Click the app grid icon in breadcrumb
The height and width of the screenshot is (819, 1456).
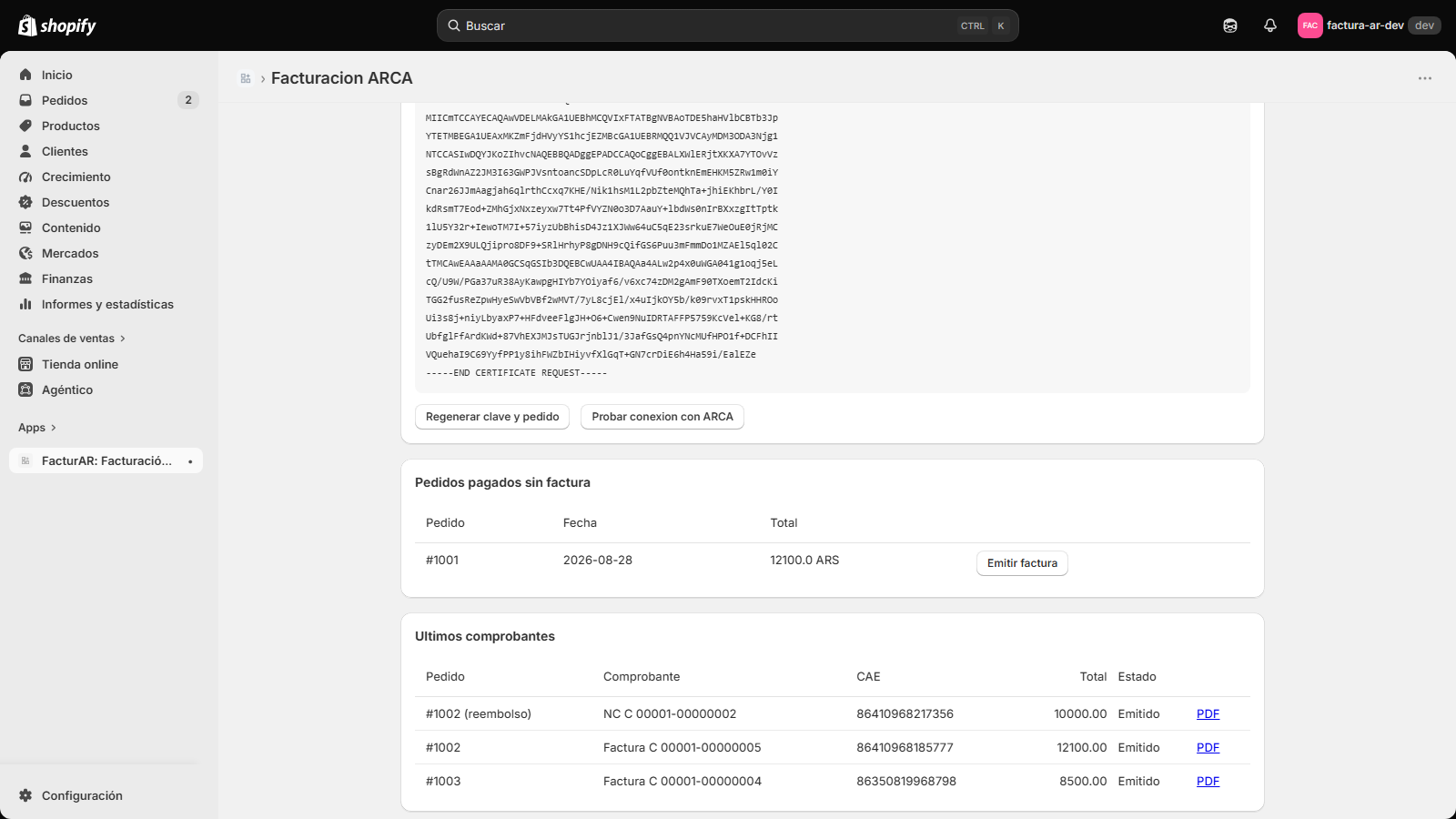[x=246, y=78]
